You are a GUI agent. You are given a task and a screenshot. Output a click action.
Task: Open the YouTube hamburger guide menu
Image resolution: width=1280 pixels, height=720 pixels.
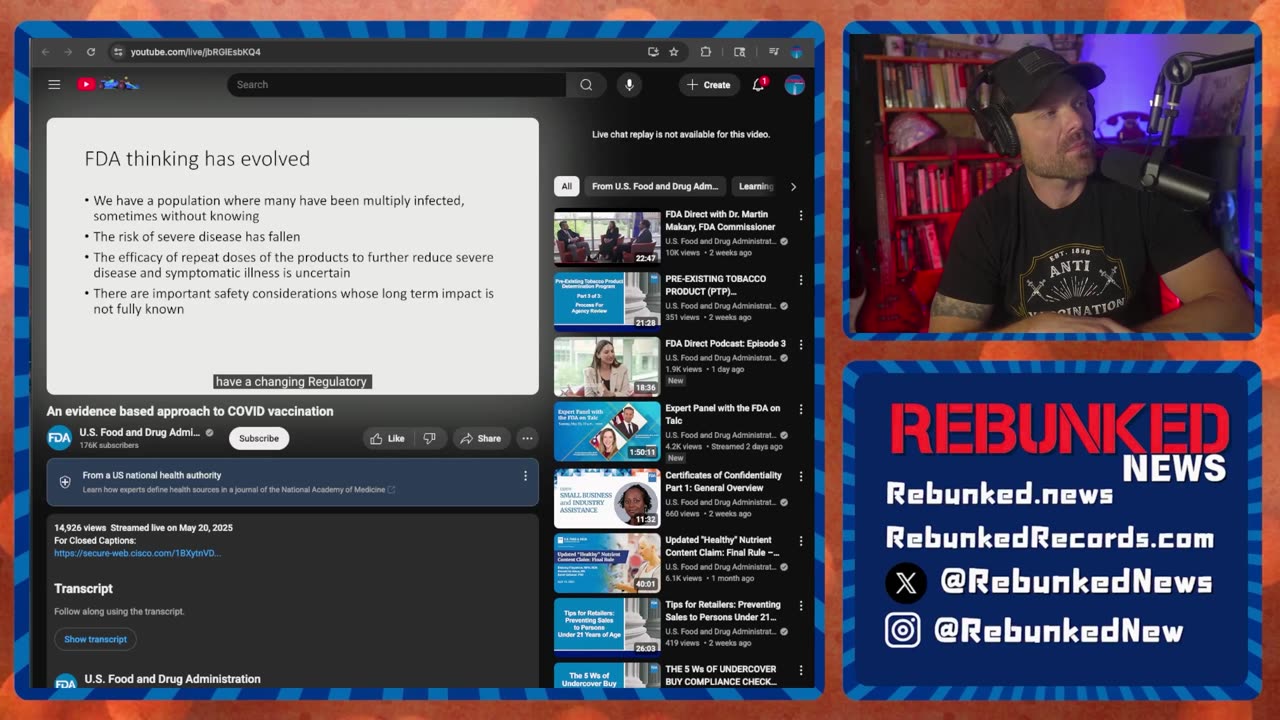(54, 85)
